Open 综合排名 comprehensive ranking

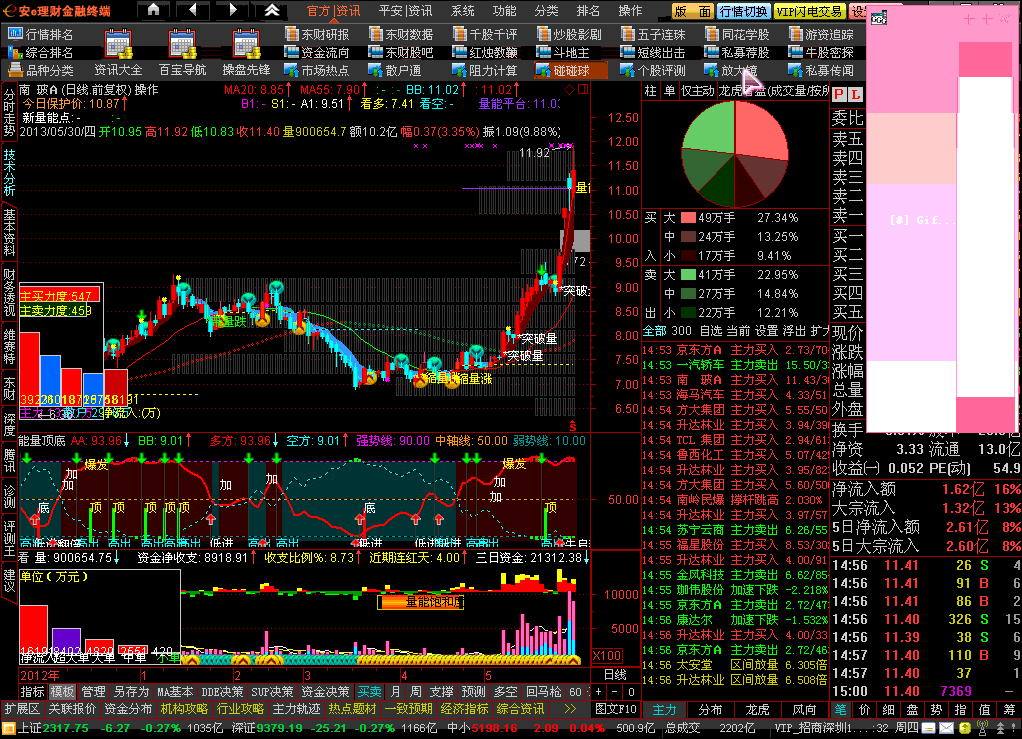41,52
